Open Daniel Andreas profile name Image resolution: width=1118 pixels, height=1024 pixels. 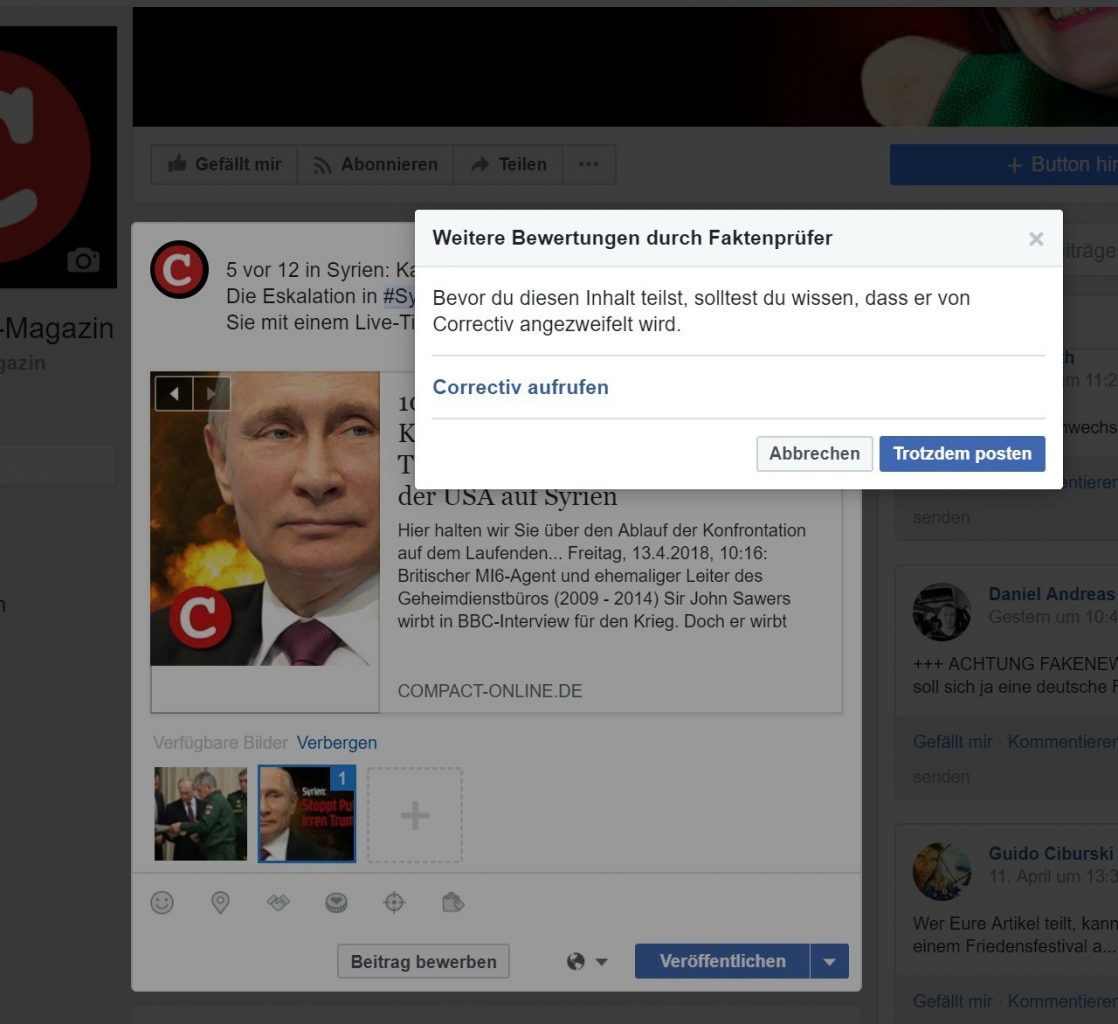click(x=1052, y=594)
